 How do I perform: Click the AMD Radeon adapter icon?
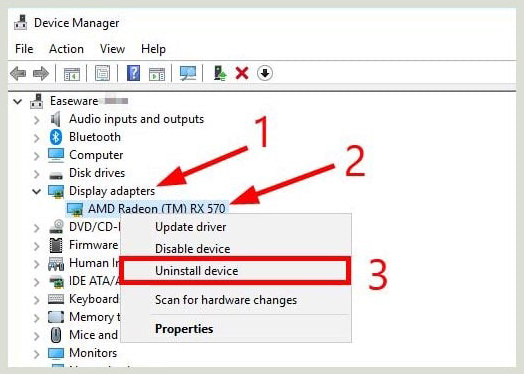tap(75, 210)
